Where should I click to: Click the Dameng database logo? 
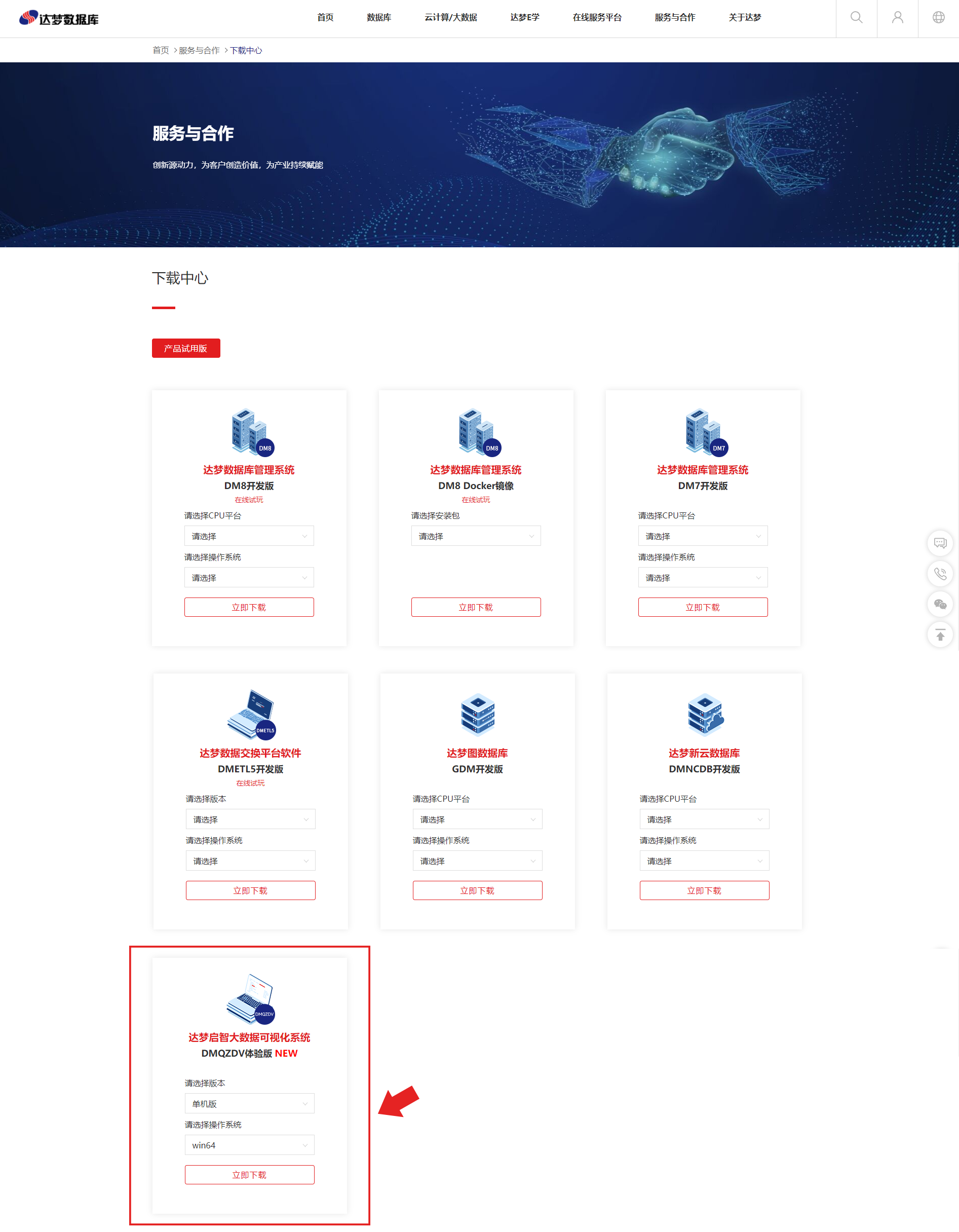pyautogui.click(x=59, y=18)
